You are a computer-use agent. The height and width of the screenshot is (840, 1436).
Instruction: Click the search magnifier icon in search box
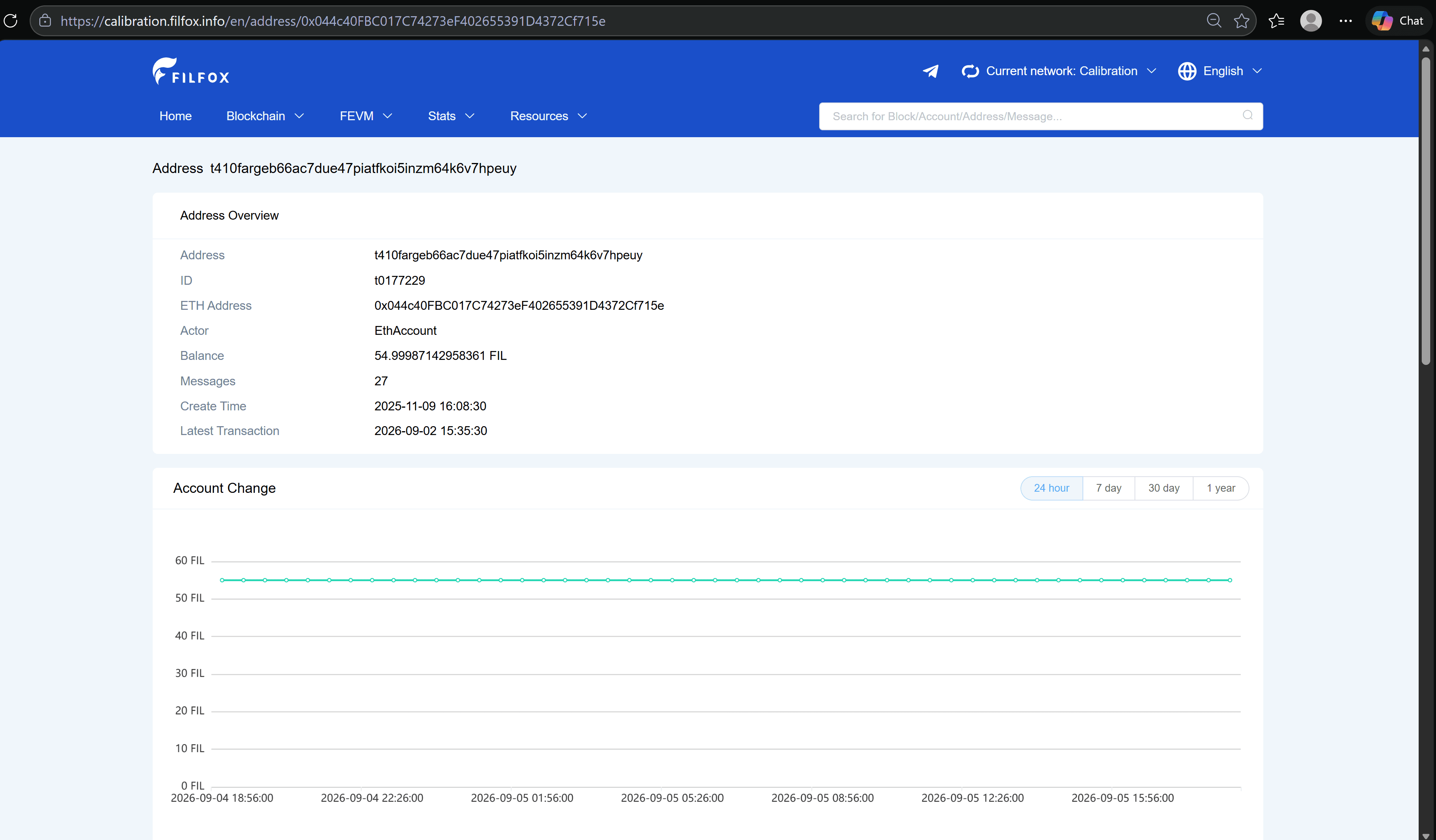1247,115
